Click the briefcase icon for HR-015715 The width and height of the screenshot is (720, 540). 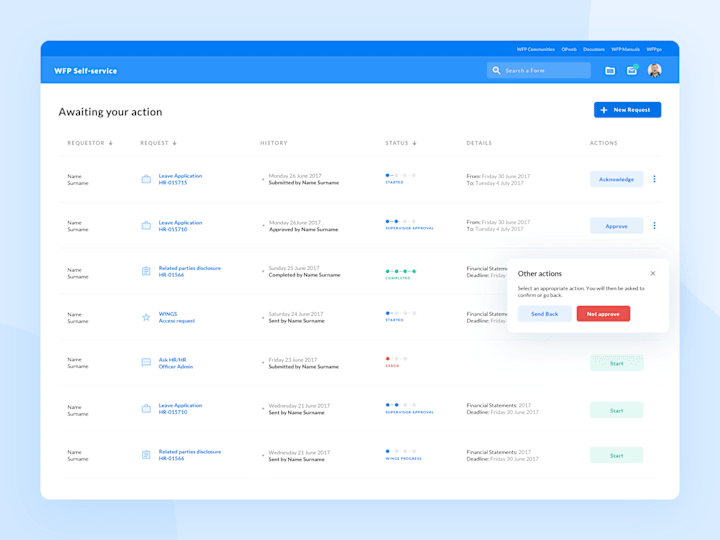point(146,179)
